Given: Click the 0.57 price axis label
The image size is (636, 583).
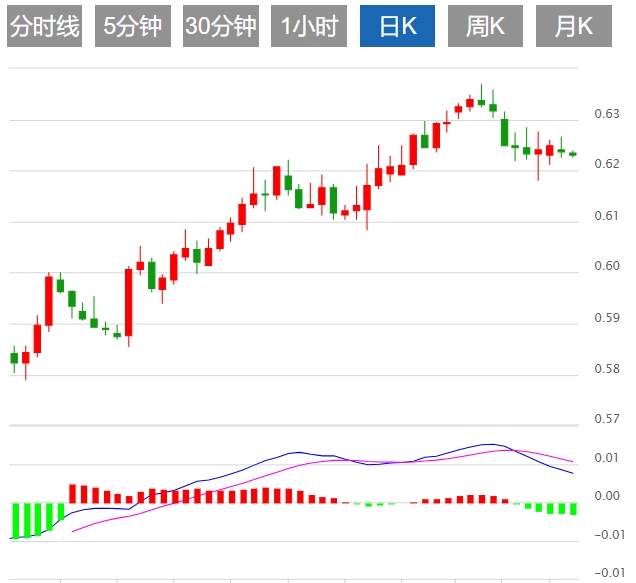Looking at the screenshot, I should tap(607, 419).
